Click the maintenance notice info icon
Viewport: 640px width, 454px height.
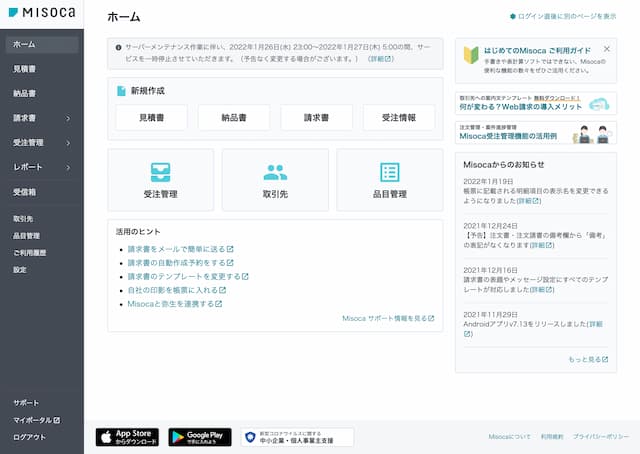click(x=118, y=47)
